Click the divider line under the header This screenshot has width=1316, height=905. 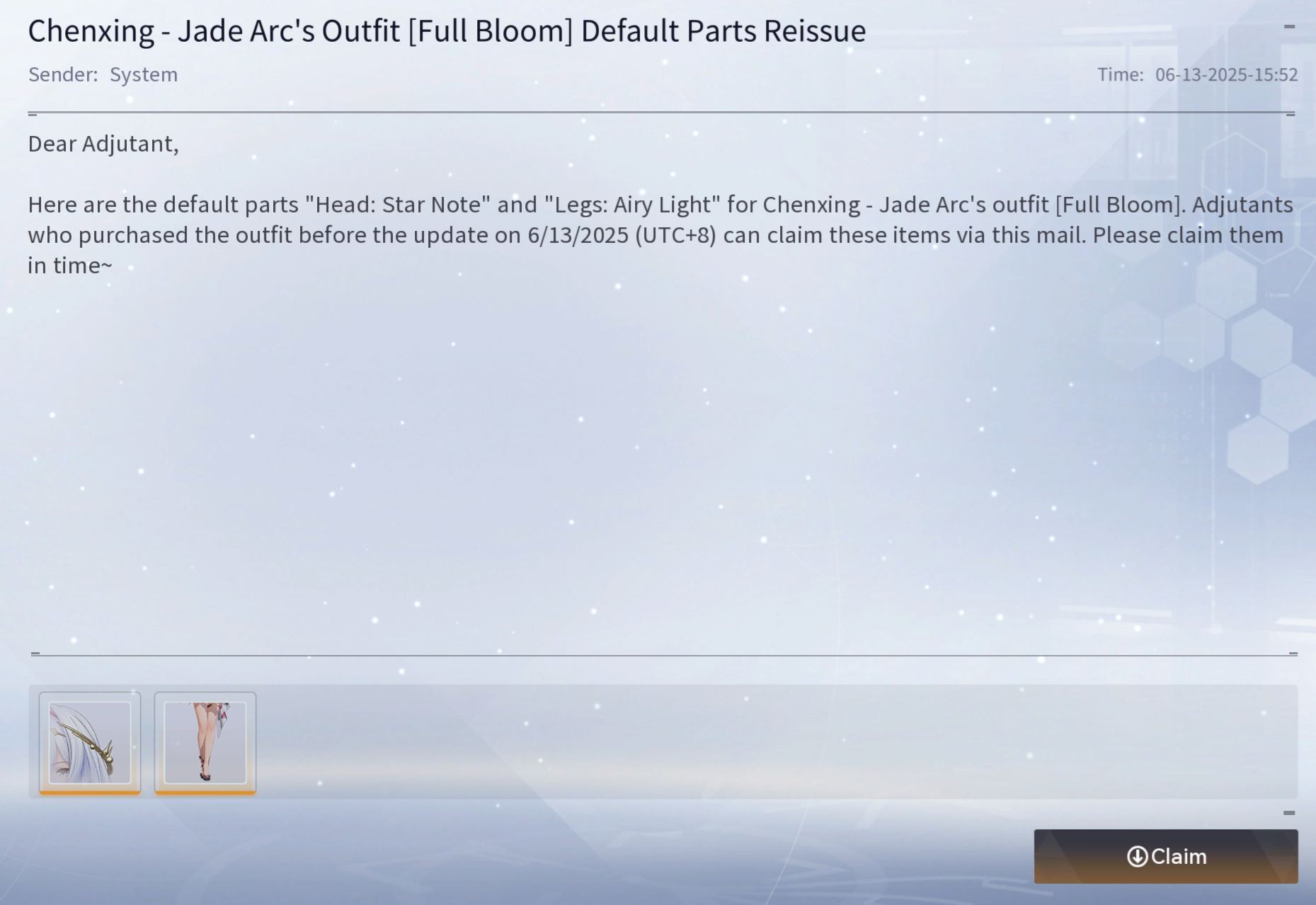(663, 112)
